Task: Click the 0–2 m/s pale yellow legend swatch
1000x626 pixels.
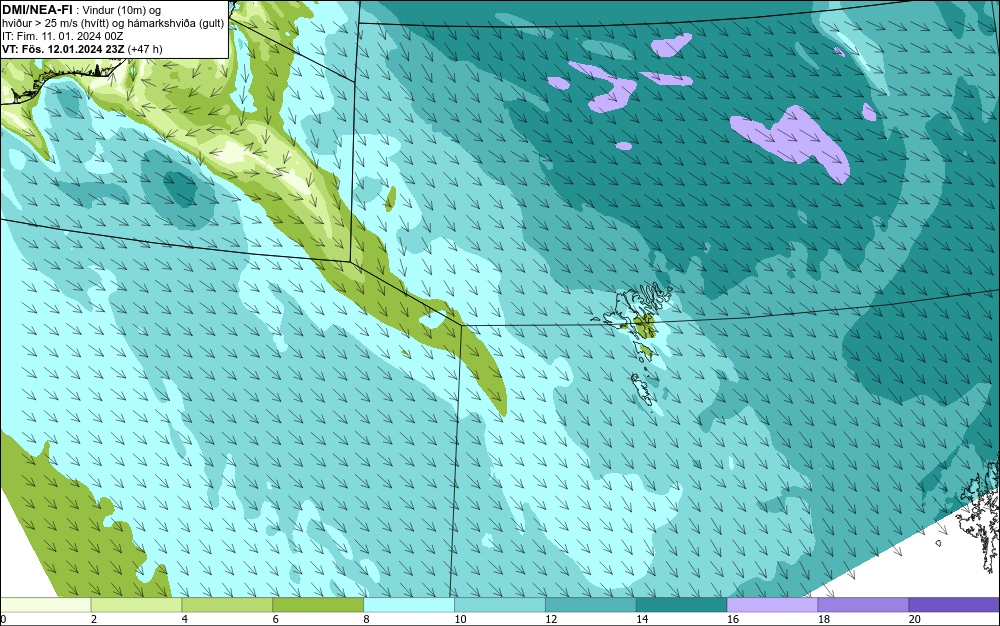Action: (46, 605)
